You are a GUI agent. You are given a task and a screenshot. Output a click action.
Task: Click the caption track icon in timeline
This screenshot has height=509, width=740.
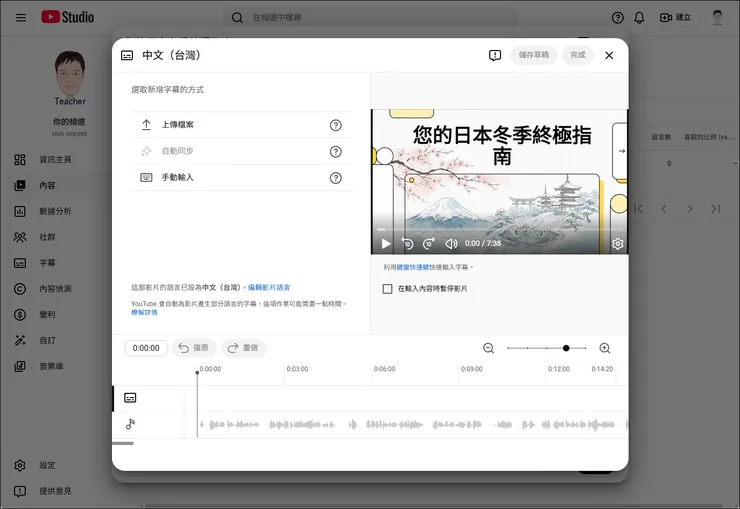[130, 398]
